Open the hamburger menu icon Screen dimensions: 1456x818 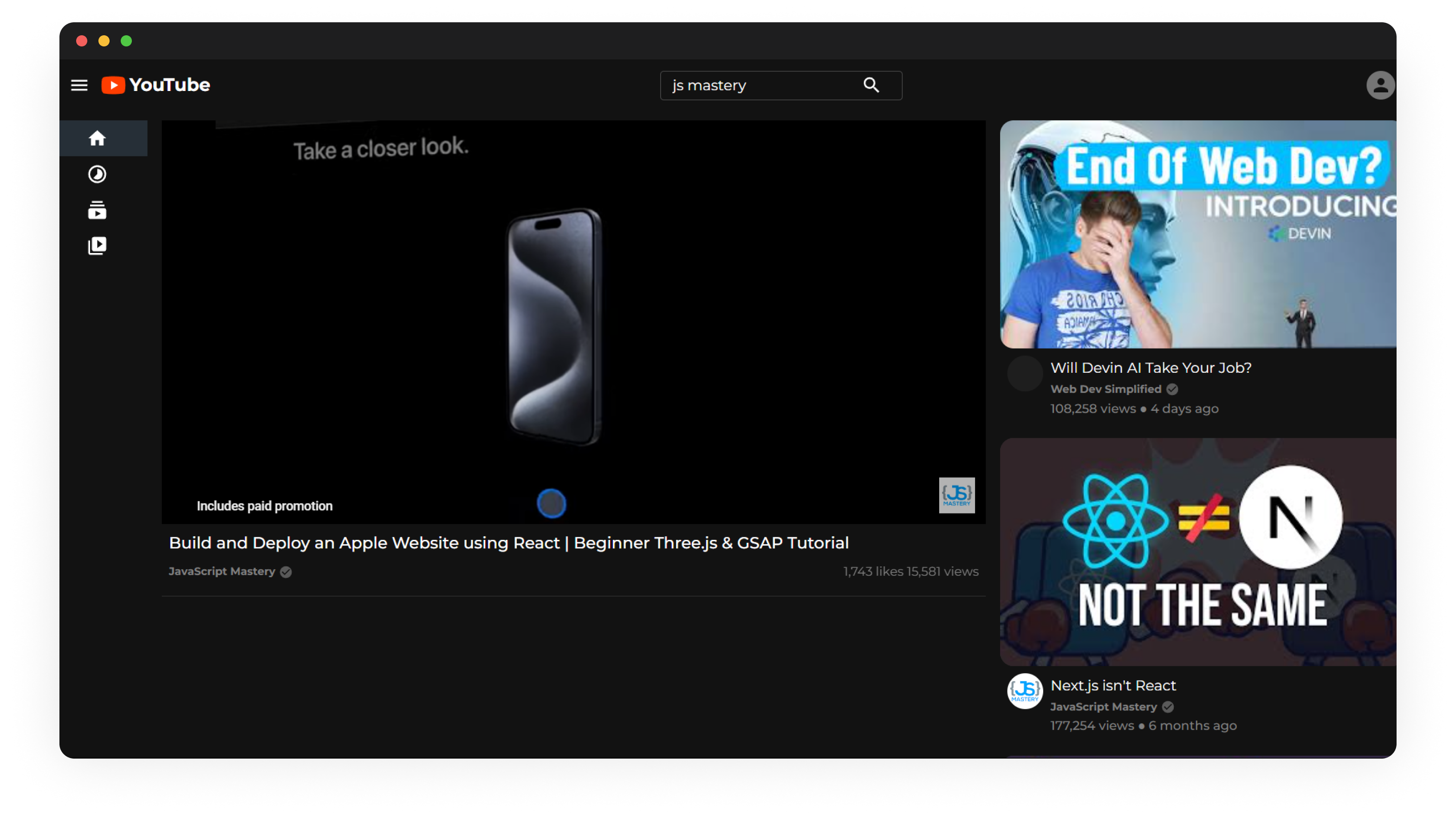tap(79, 85)
